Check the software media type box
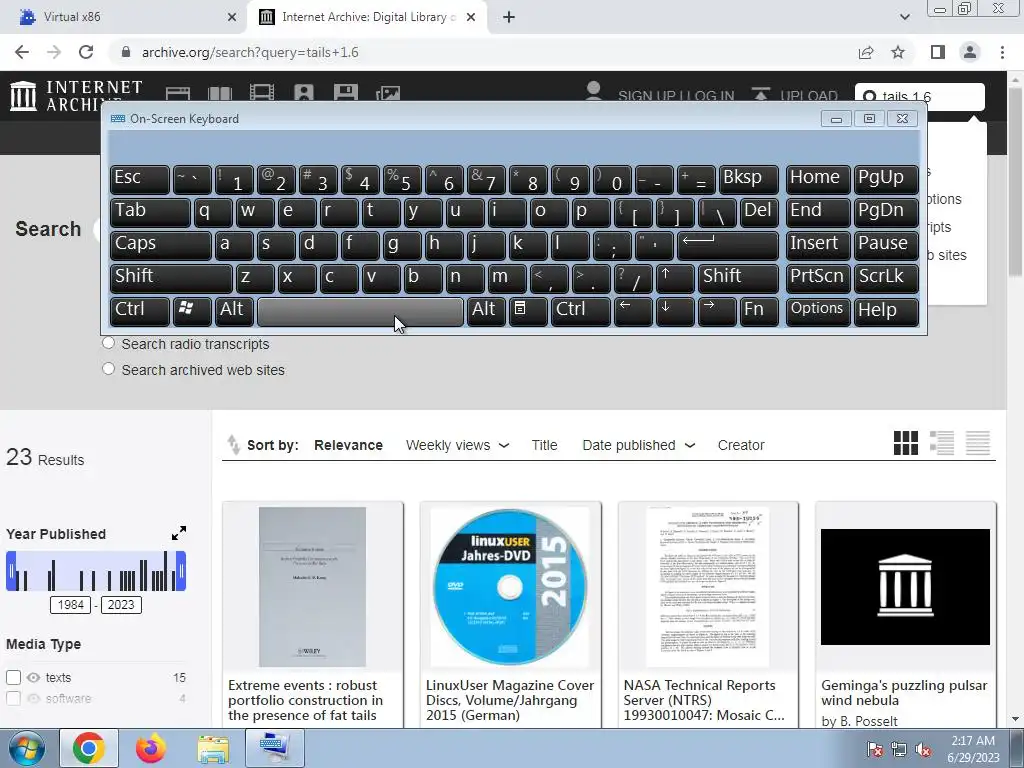The image size is (1024, 768). click(13, 698)
